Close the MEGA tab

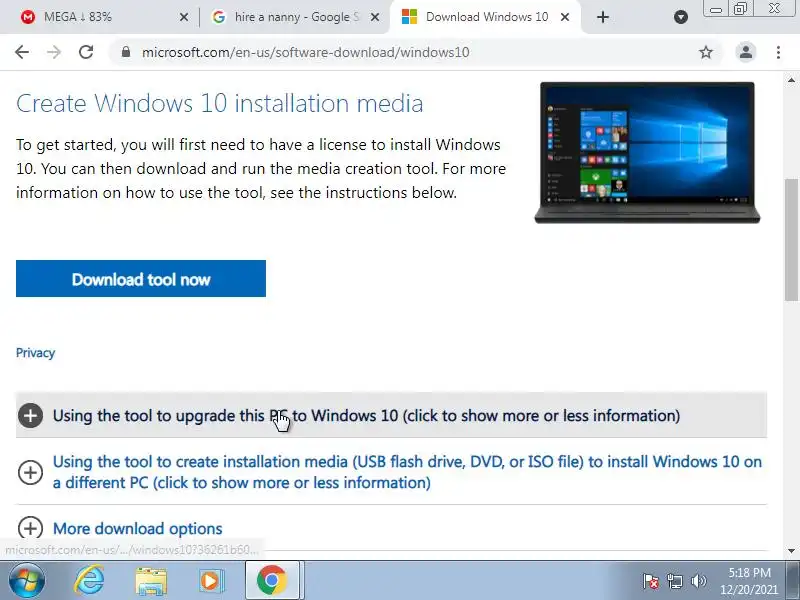coord(184,17)
